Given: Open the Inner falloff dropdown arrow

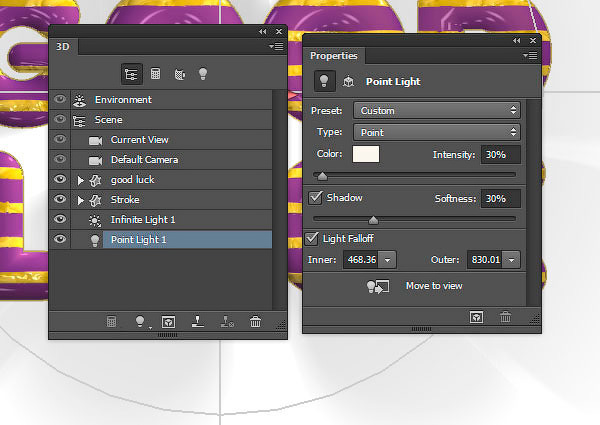Looking at the screenshot, I should [x=387, y=260].
